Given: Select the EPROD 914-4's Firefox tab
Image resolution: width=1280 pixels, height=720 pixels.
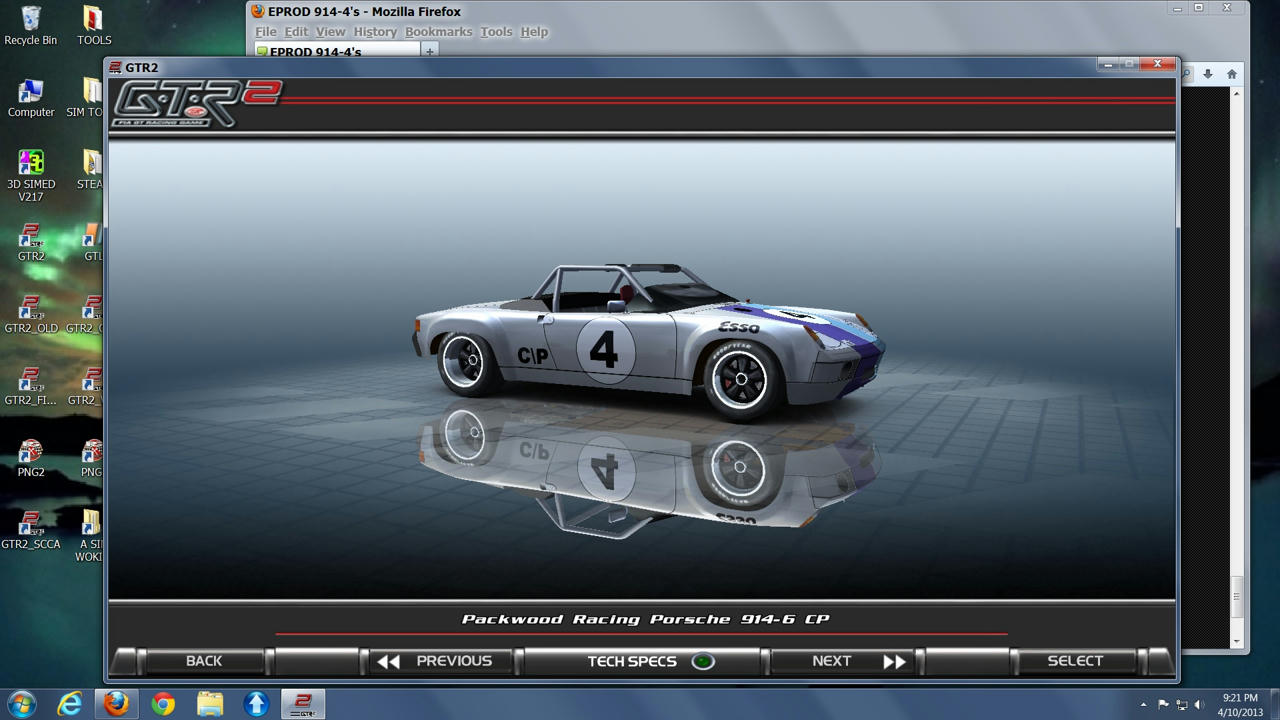Looking at the screenshot, I should pyautogui.click(x=335, y=51).
